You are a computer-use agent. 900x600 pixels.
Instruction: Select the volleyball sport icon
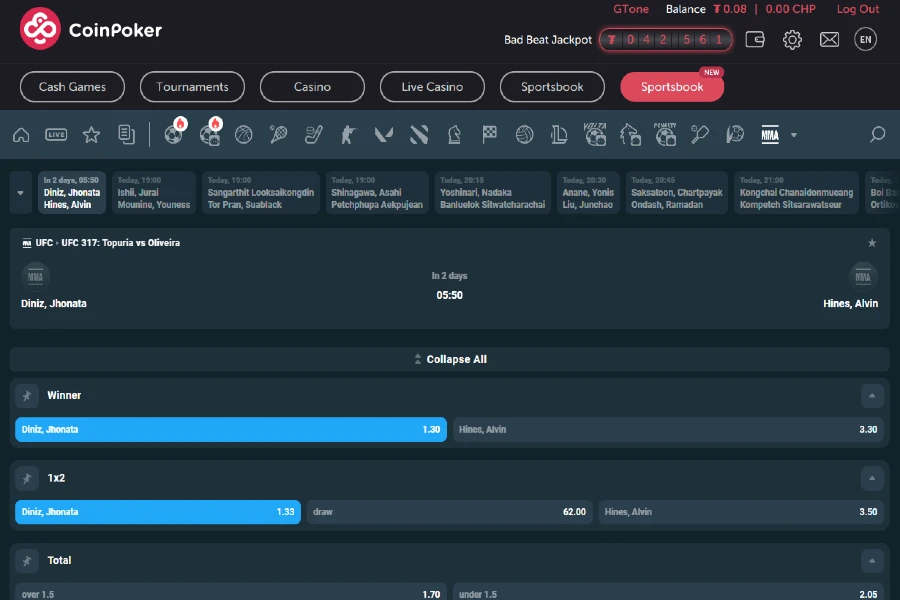(x=524, y=134)
